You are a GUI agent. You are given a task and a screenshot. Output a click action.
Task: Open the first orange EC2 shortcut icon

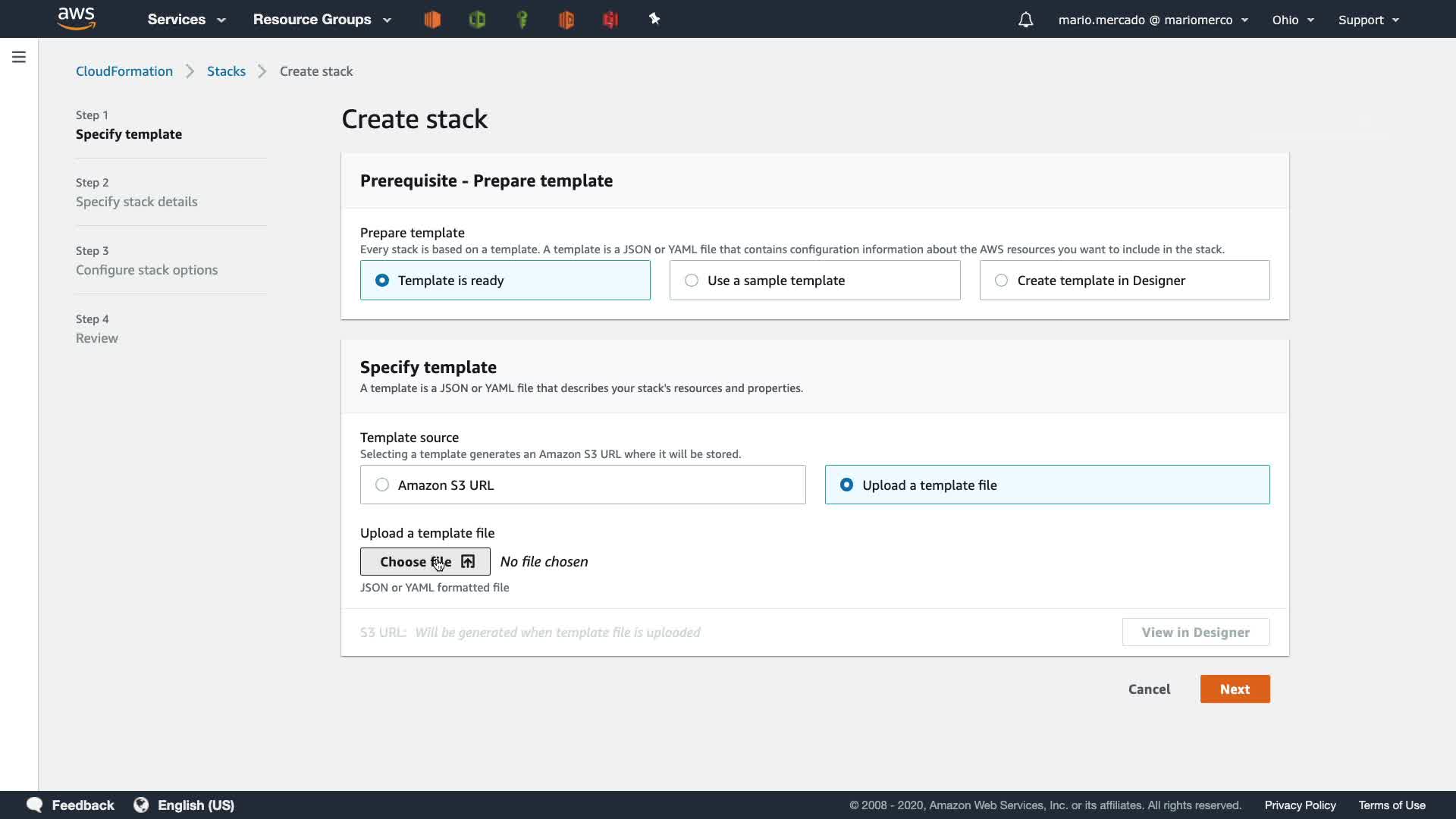click(x=432, y=20)
